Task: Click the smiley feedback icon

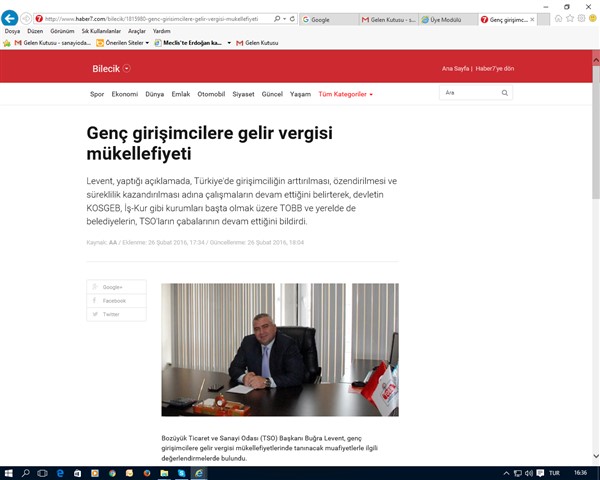Action: [x=592, y=18]
